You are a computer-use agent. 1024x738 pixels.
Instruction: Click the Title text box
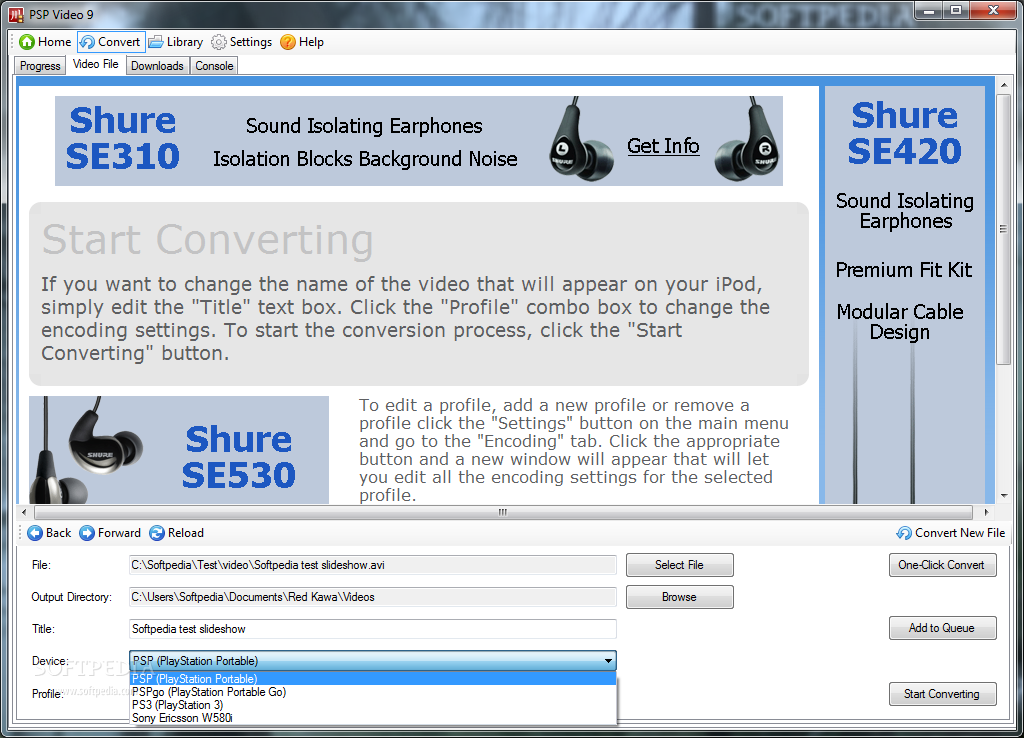tap(373, 629)
